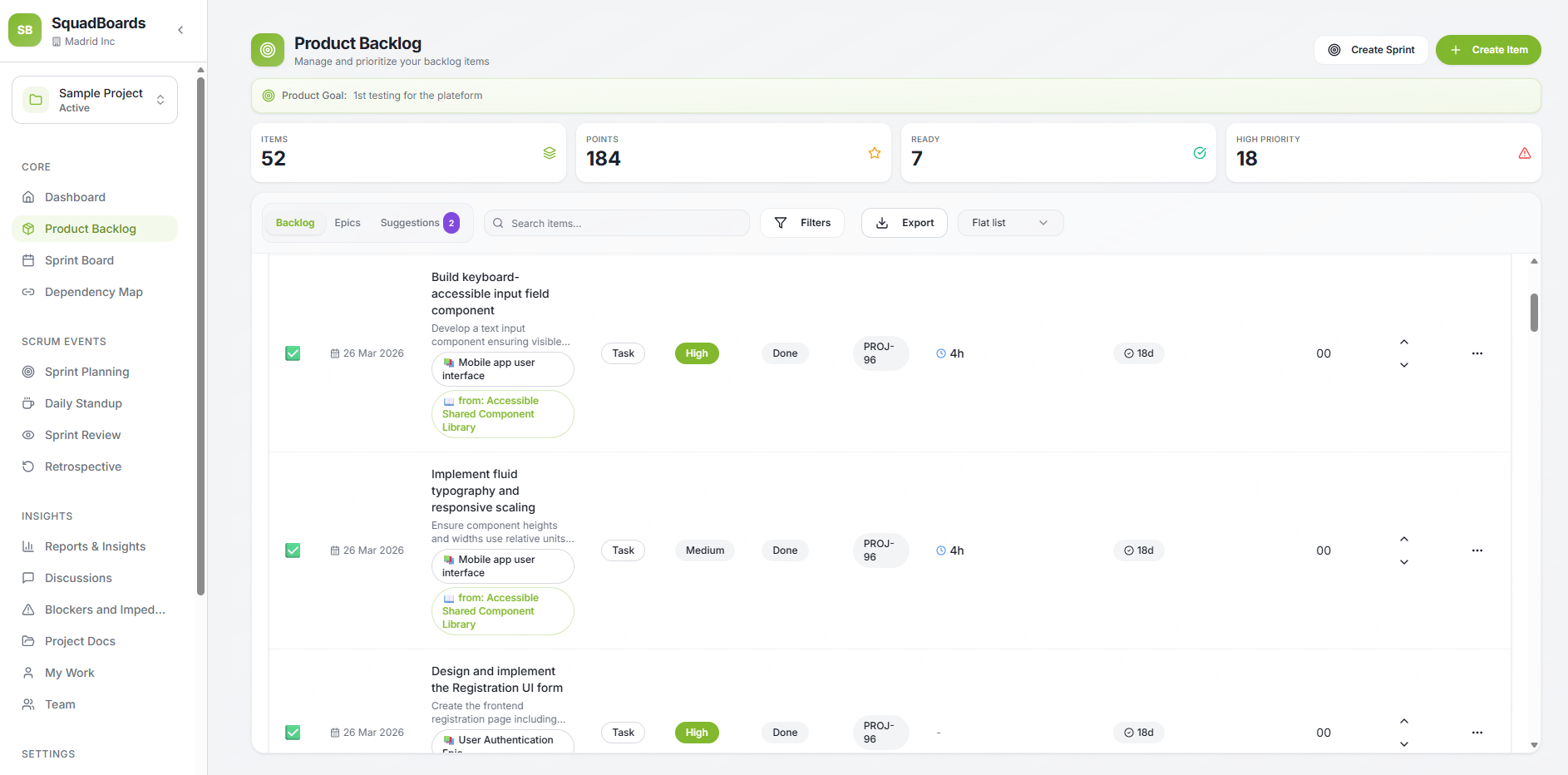The width and height of the screenshot is (1568, 775).
Task: Collapse the SquadBoards sidebar chevron
Action: pyautogui.click(x=180, y=30)
